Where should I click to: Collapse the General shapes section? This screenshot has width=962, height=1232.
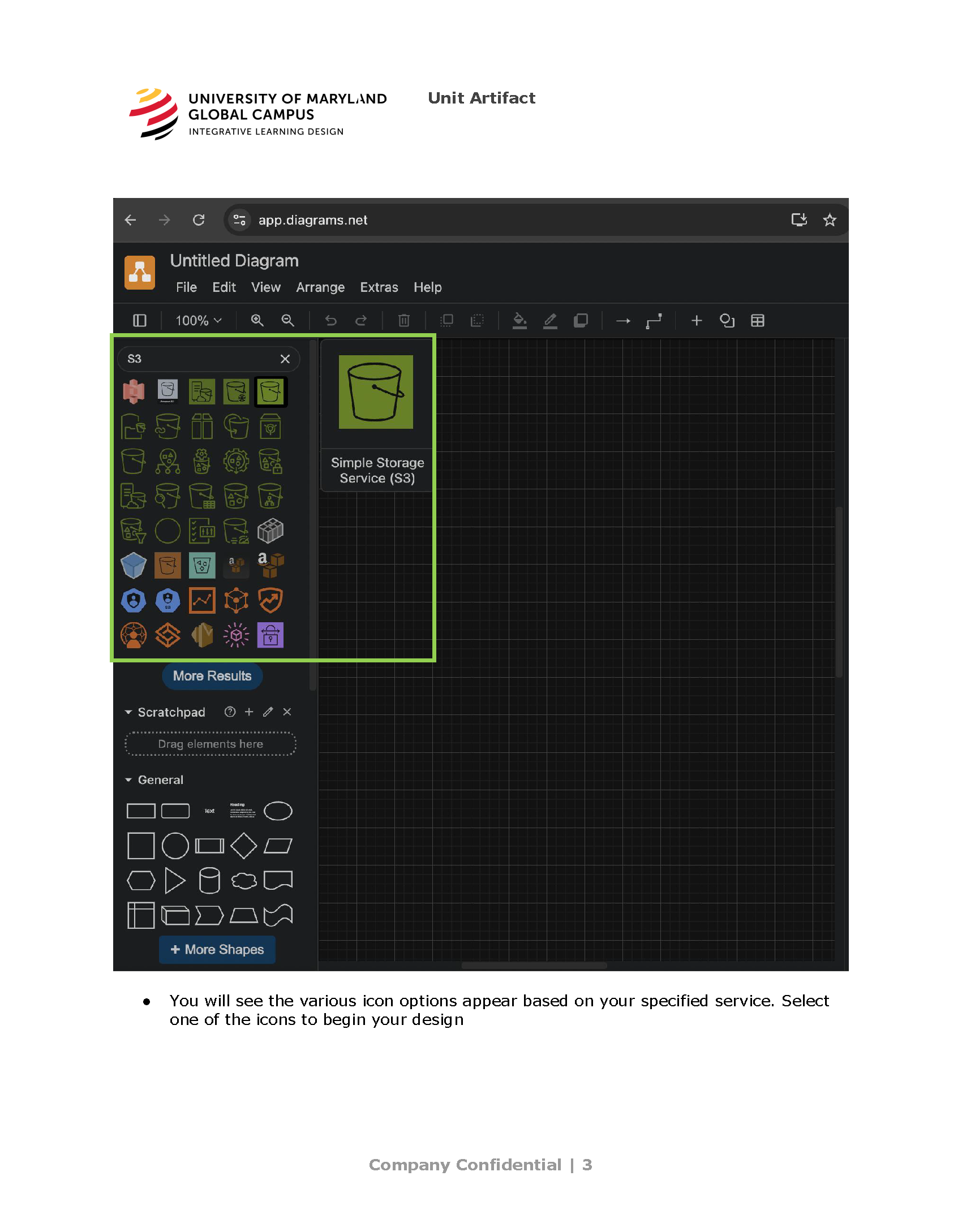[128, 780]
